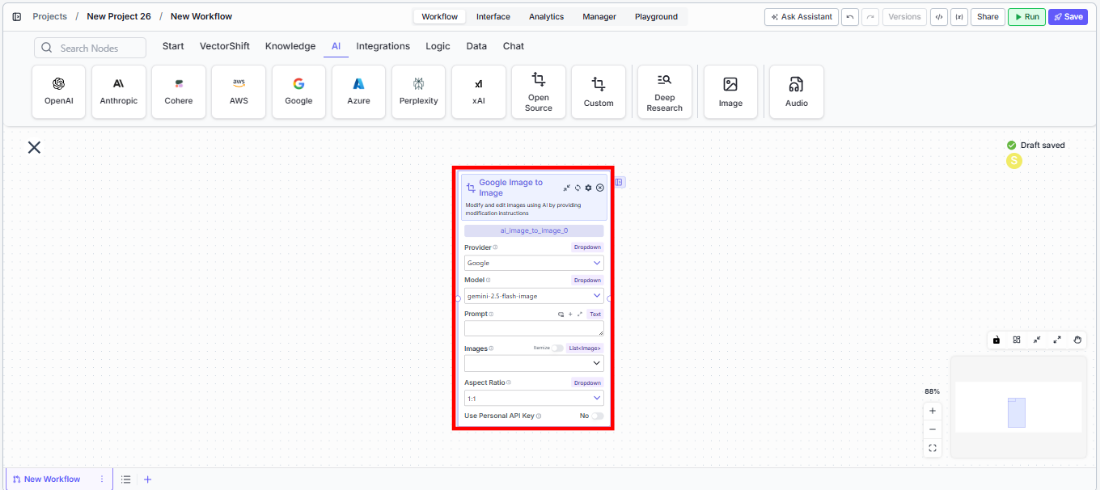Image resolution: width=1100 pixels, height=490 pixels.
Task: Add an OpenAI node
Action: point(59,92)
